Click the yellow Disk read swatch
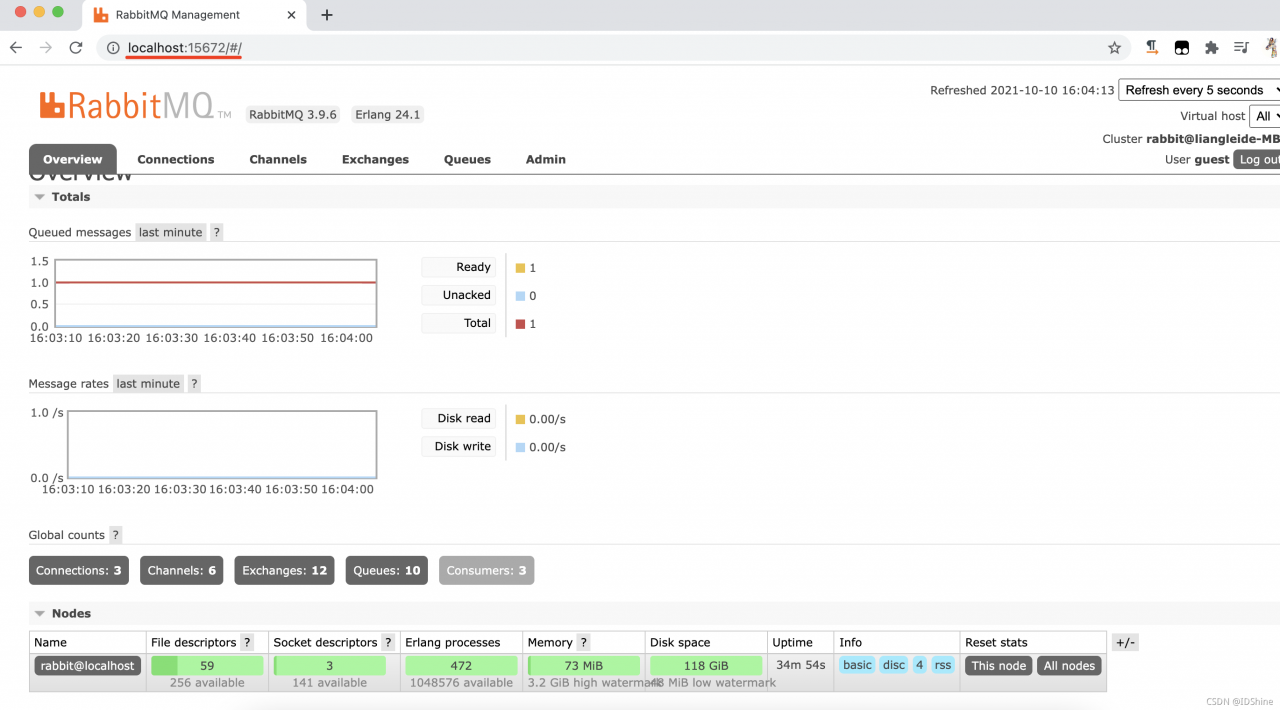Viewport: 1280px width, 710px height. (520, 419)
